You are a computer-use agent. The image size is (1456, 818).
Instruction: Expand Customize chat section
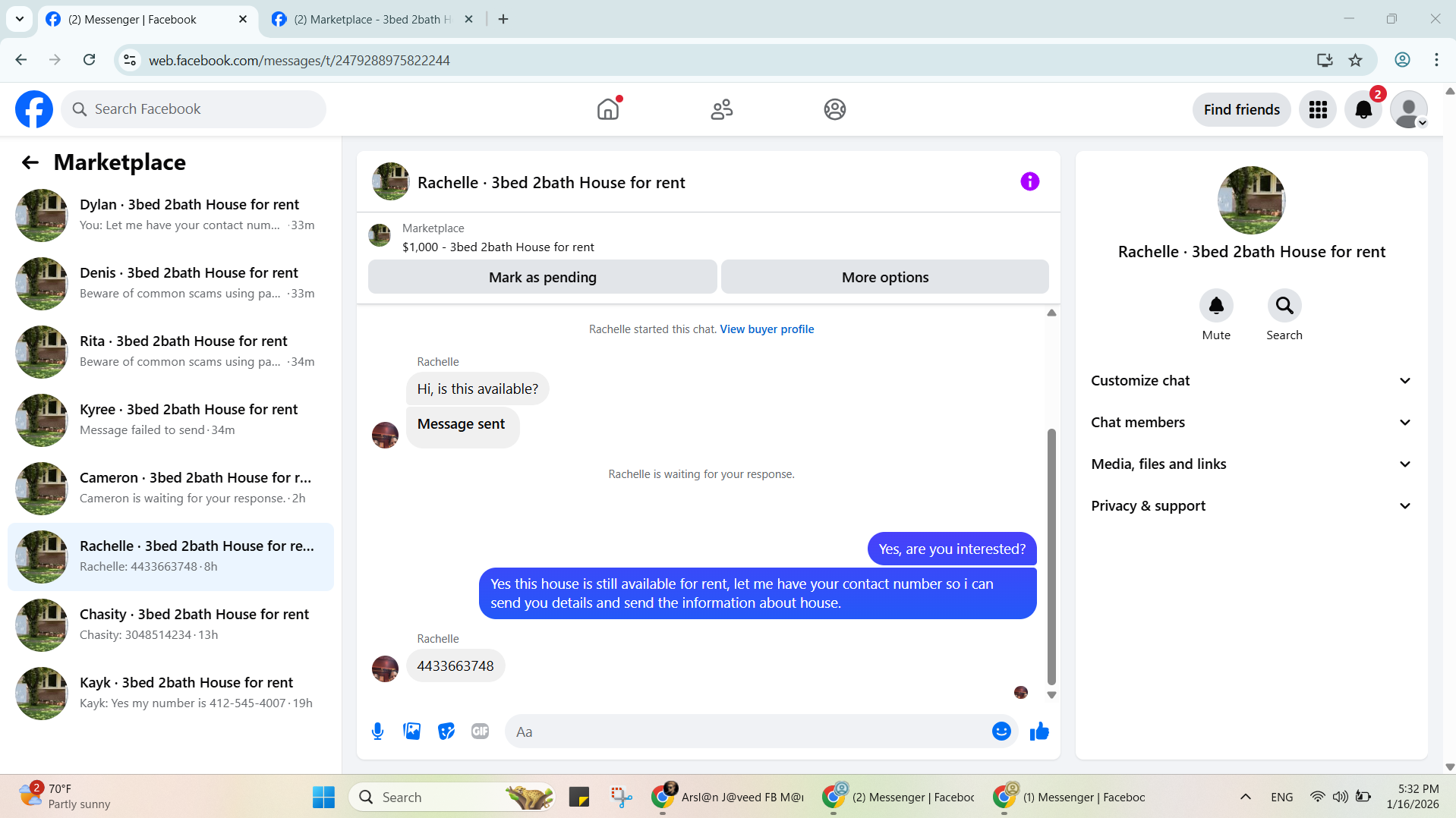[1251, 381]
